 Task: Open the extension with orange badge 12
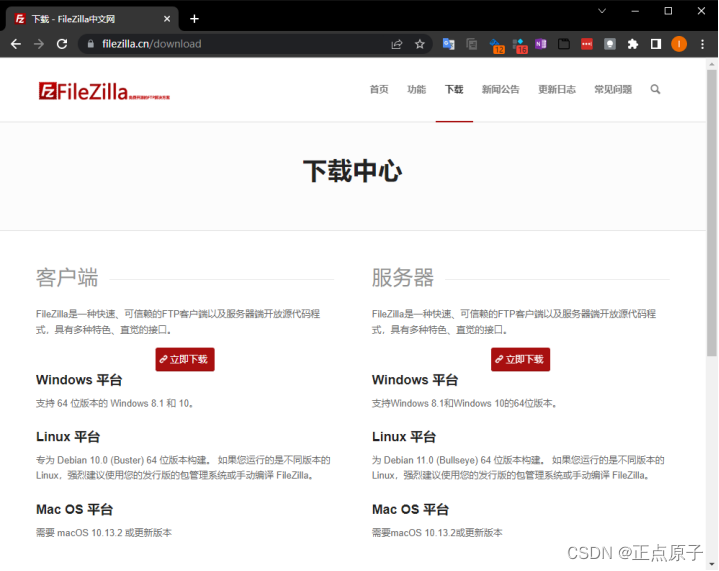click(496, 45)
